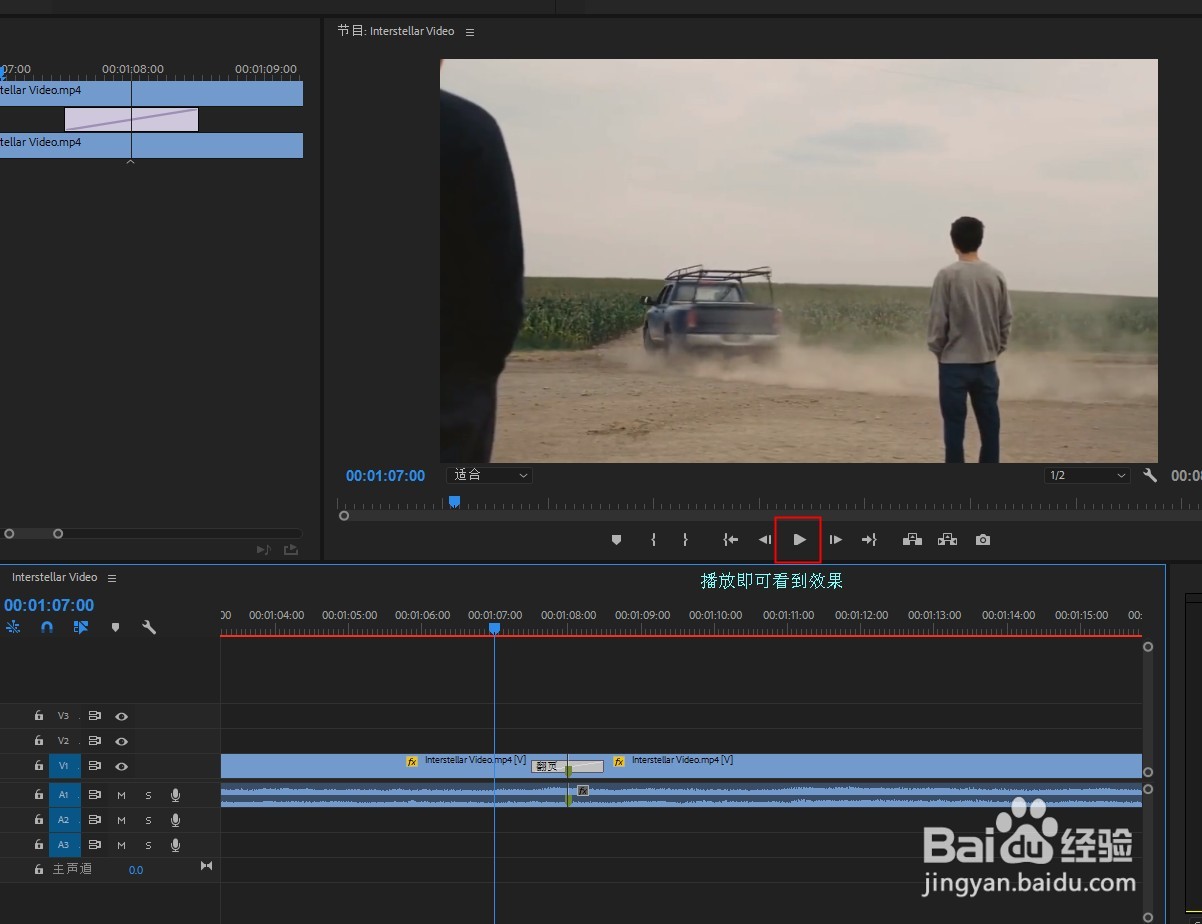Toggle nest sequence insert mode icon
The width and height of the screenshot is (1202, 924).
click(14, 627)
